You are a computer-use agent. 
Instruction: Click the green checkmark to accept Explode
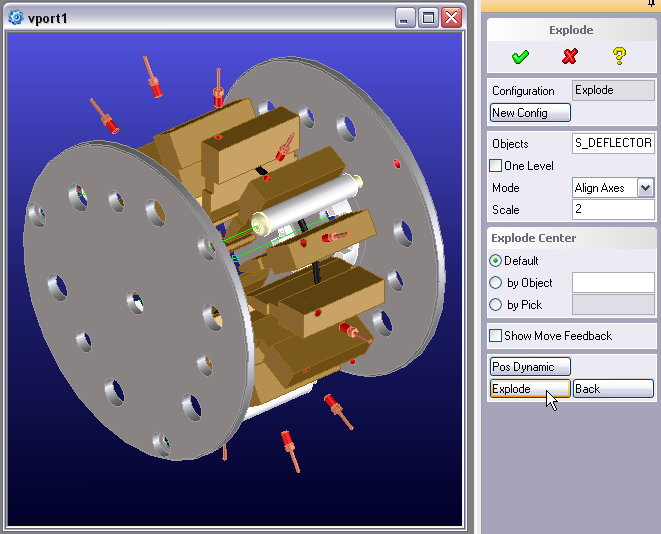tap(520, 57)
